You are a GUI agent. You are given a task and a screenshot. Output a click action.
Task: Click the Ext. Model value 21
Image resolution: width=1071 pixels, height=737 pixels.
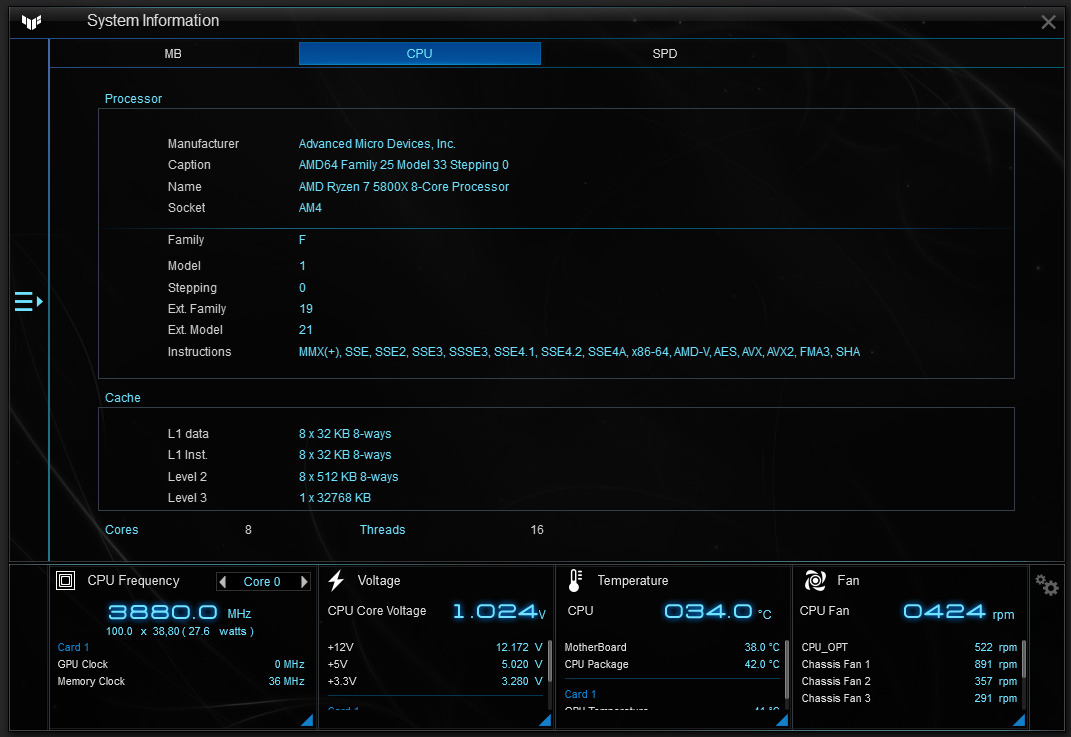(x=306, y=330)
